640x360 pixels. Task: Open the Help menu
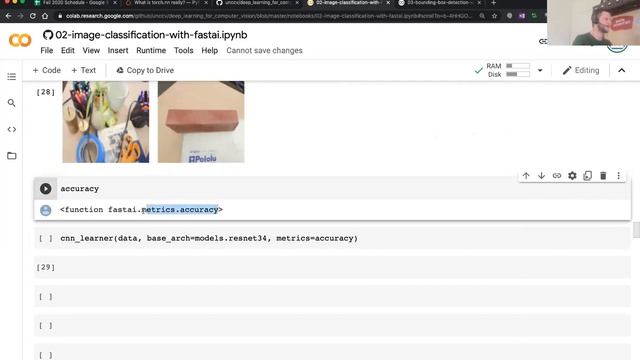(x=209, y=51)
